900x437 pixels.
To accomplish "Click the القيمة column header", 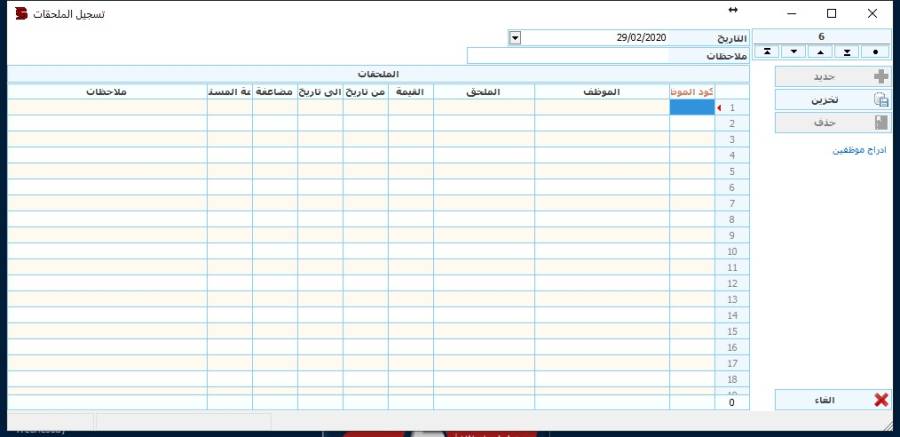I will [x=411, y=92].
